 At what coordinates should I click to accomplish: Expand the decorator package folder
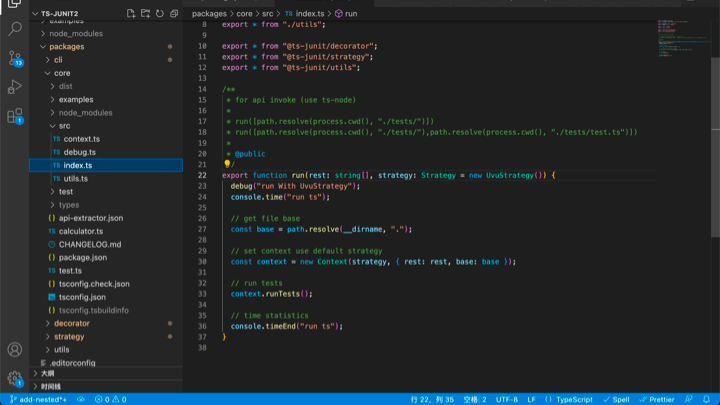[x=106, y=323]
